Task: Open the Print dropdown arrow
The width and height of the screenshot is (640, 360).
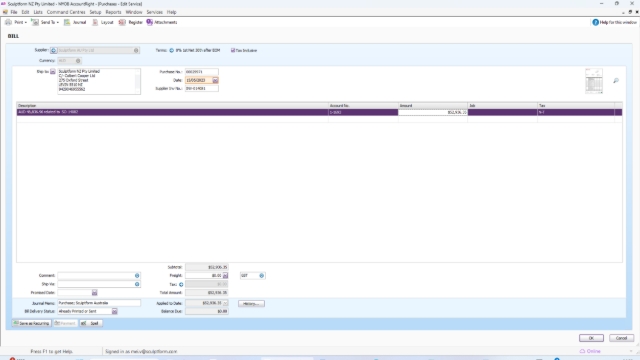Action: coord(26,23)
